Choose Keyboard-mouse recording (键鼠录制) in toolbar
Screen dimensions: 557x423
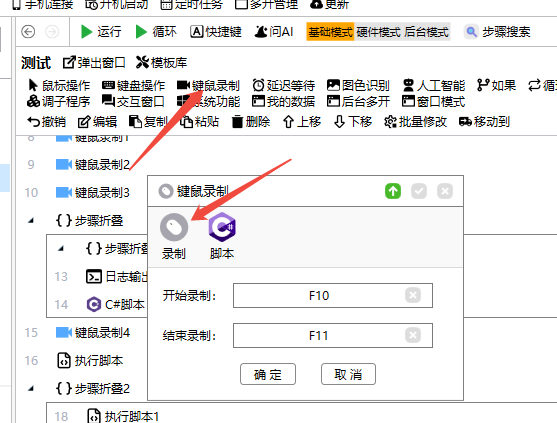[x=209, y=85]
